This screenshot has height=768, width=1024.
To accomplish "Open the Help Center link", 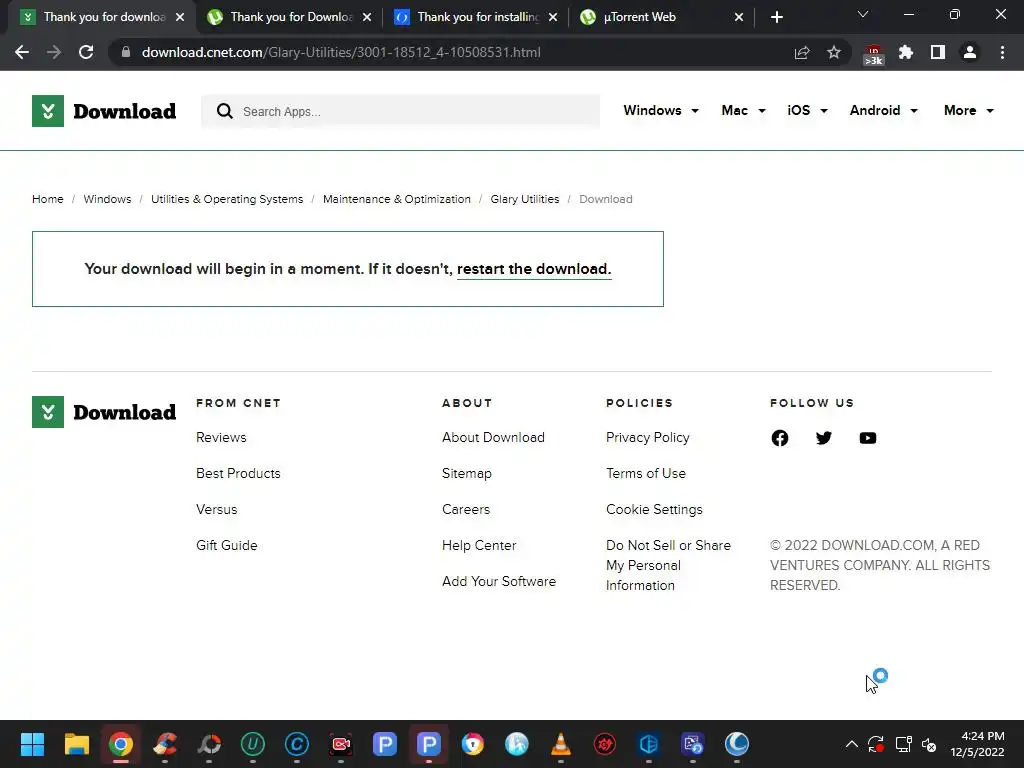I will pos(479,545).
